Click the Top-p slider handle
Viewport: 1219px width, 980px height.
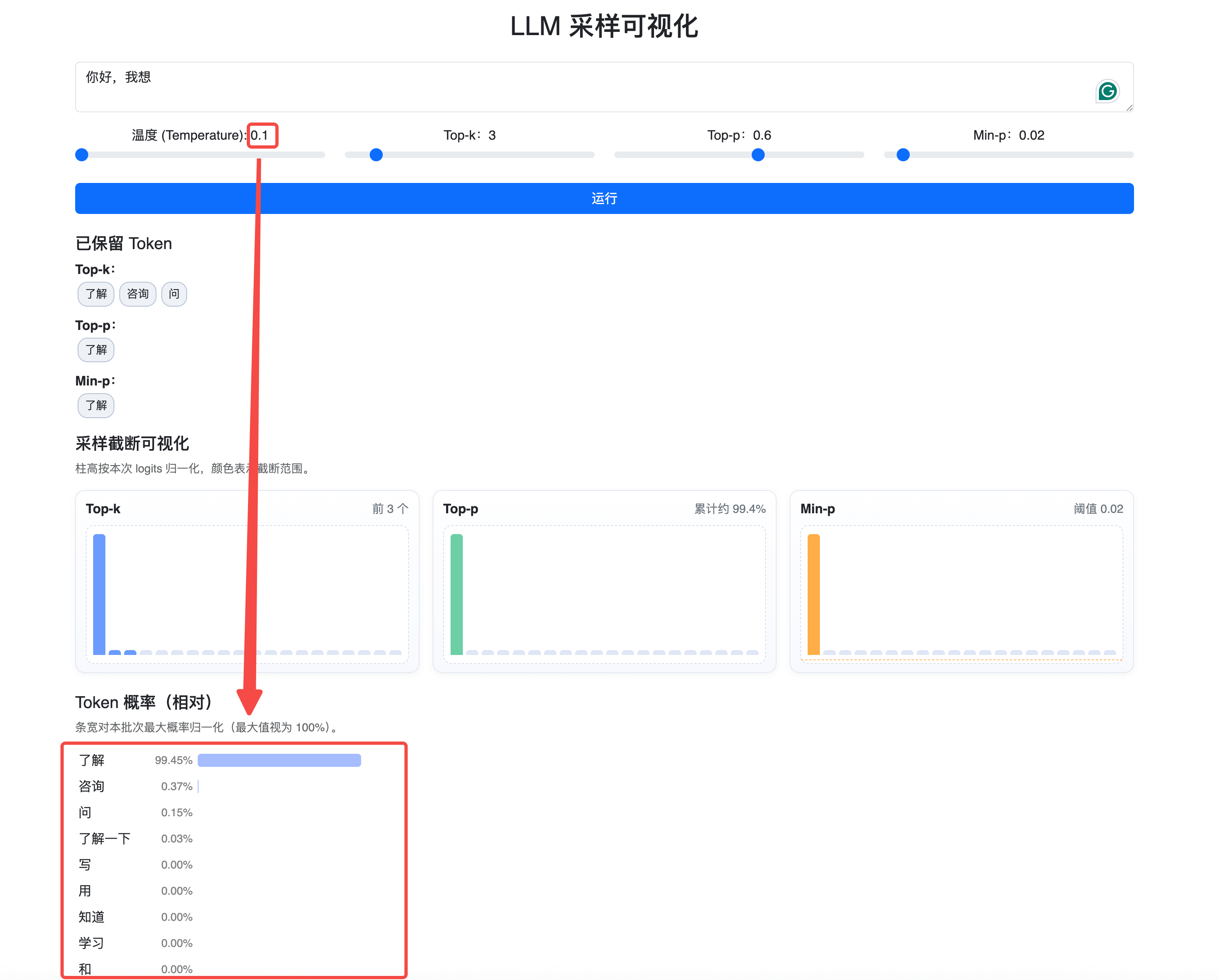758,155
